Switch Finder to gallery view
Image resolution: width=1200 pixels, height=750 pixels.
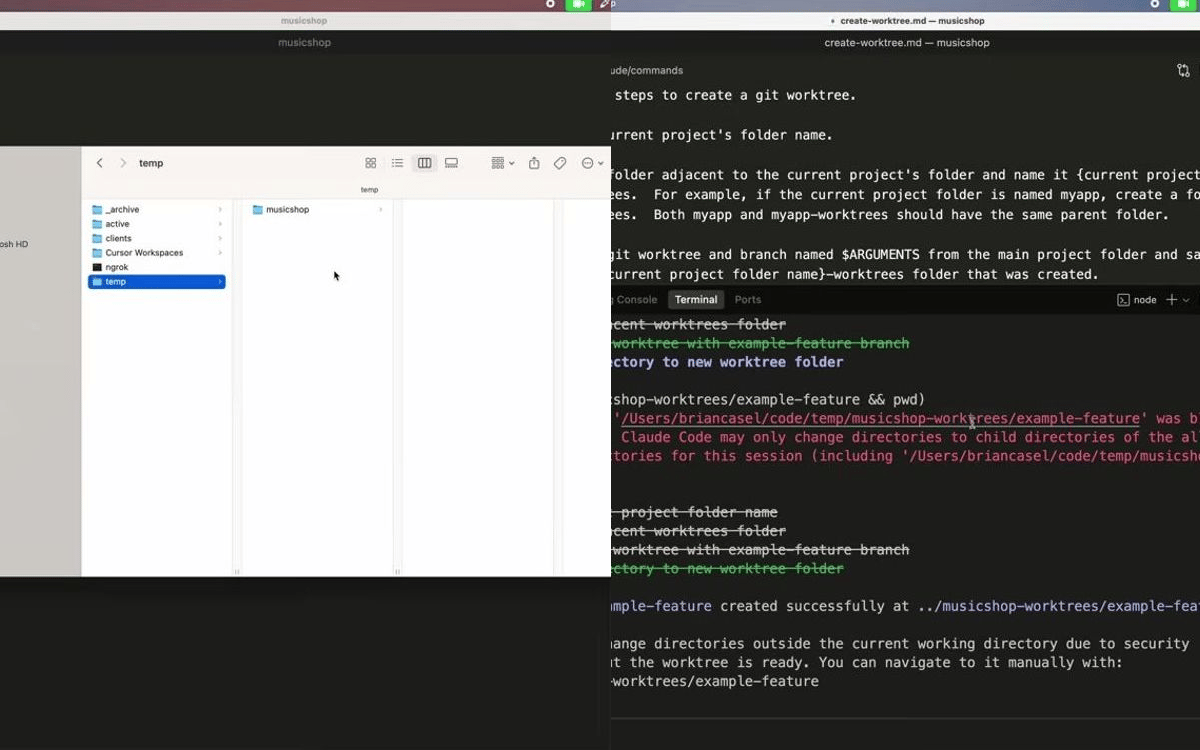[x=451, y=163]
